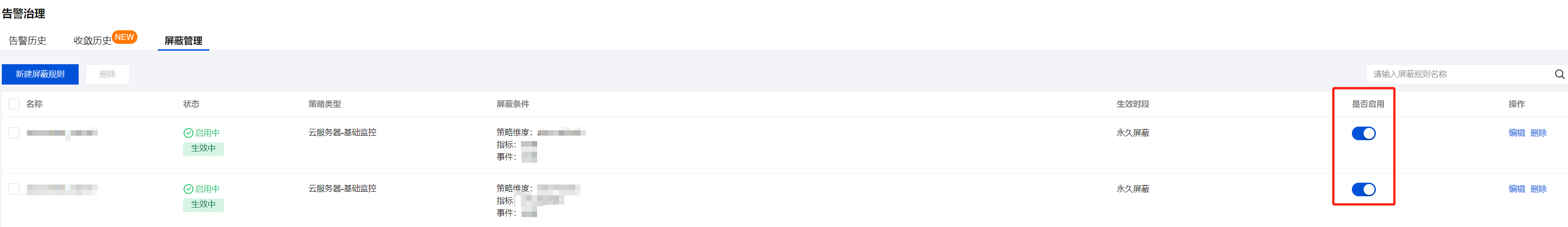Check the select-all checkbox in header
Viewport: 1568px width, 227px height.
tap(14, 104)
